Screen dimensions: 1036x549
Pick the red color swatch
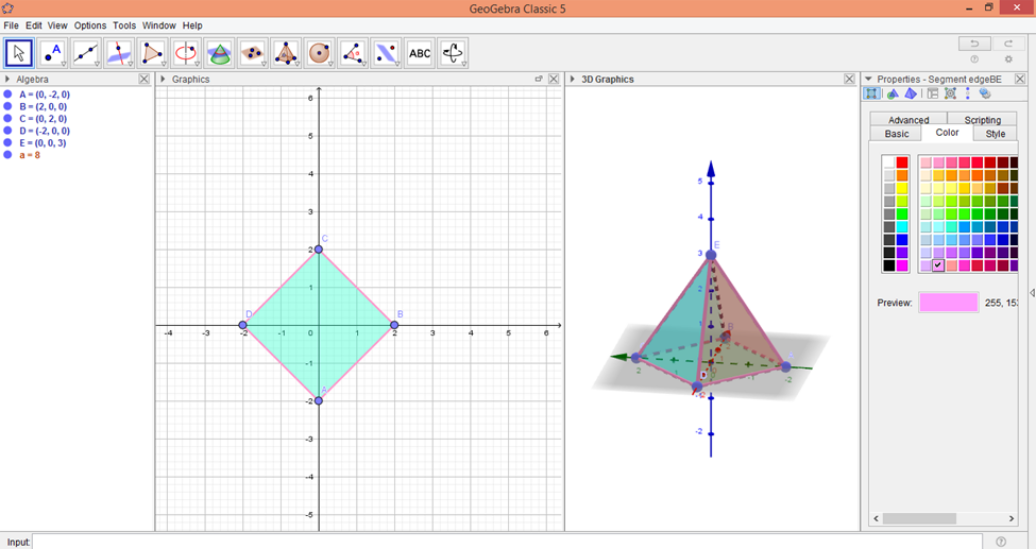(x=902, y=163)
